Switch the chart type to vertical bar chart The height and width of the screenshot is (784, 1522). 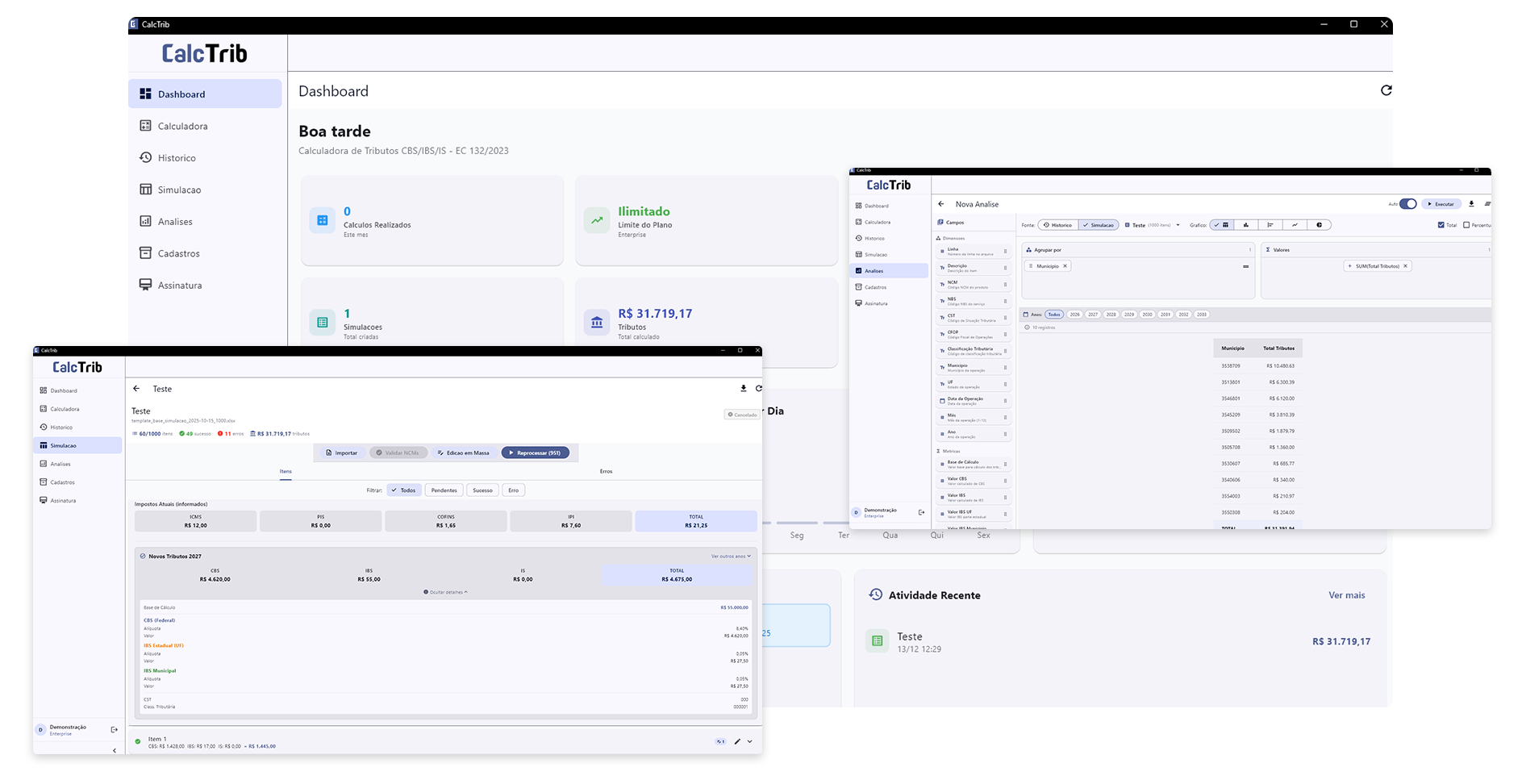[1246, 225]
